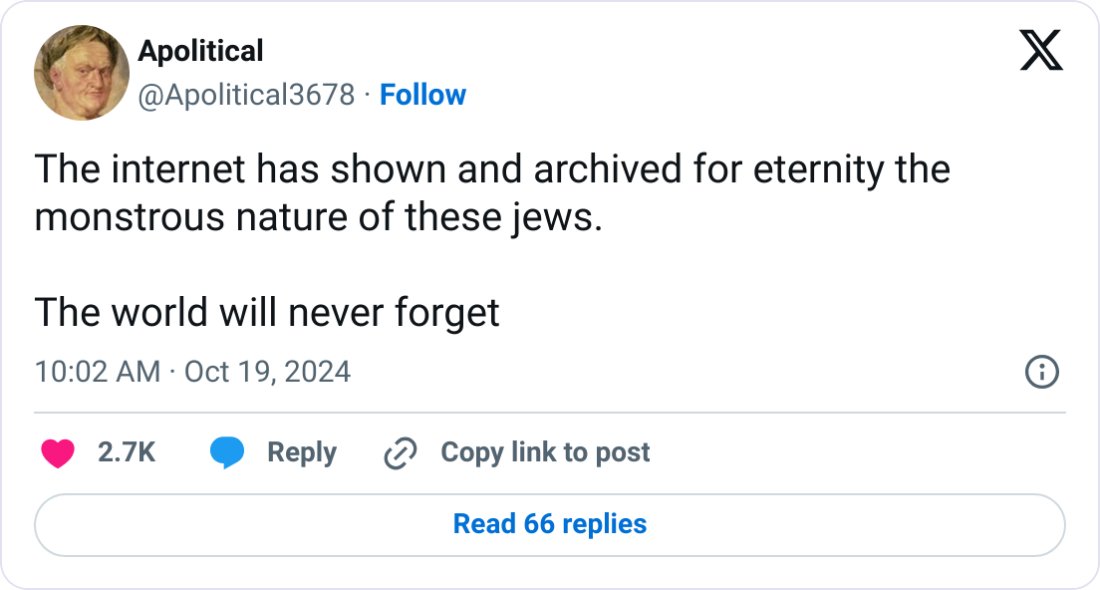Visit the @Apolitical3678 handle link
This screenshot has width=1100, height=590.
click(x=246, y=95)
